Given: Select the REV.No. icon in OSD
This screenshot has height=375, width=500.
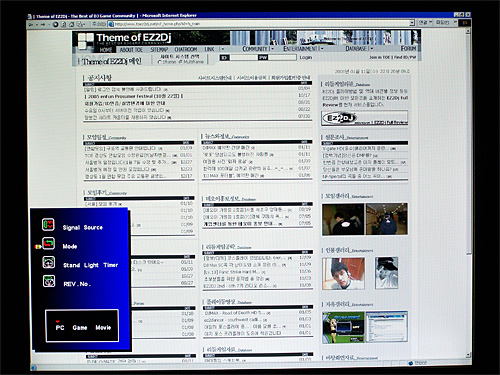Looking at the screenshot, I should (x=49, y=281).
